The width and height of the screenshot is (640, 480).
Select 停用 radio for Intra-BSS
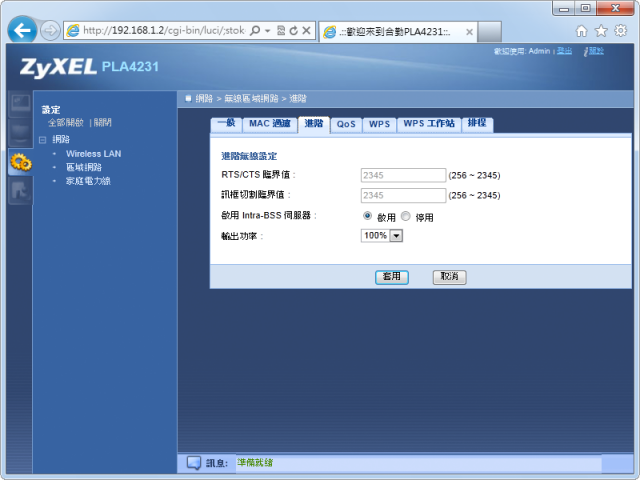tap(405, 216)
